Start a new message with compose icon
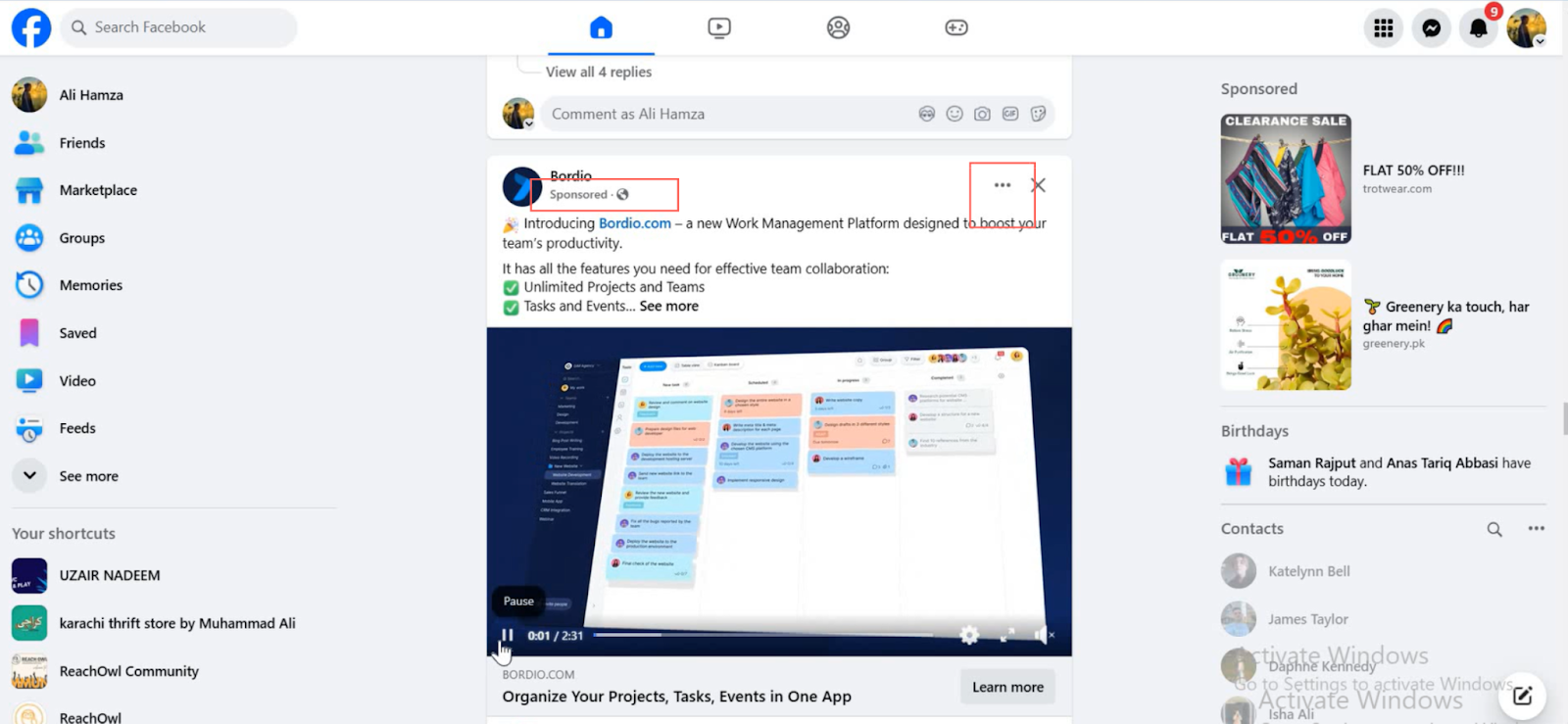 (1522, 696)
